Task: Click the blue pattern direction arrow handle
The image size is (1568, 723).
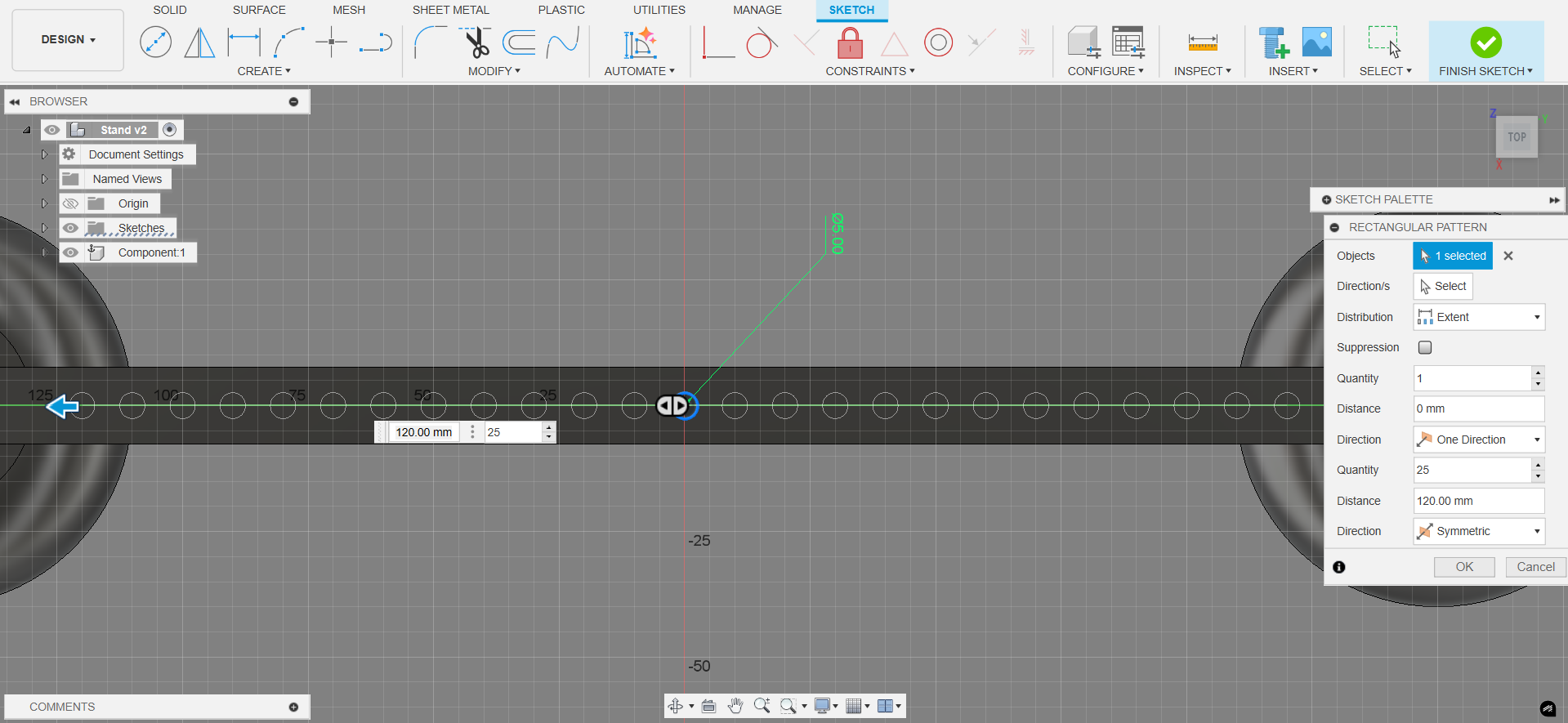Action: click(x=62, y=406)
